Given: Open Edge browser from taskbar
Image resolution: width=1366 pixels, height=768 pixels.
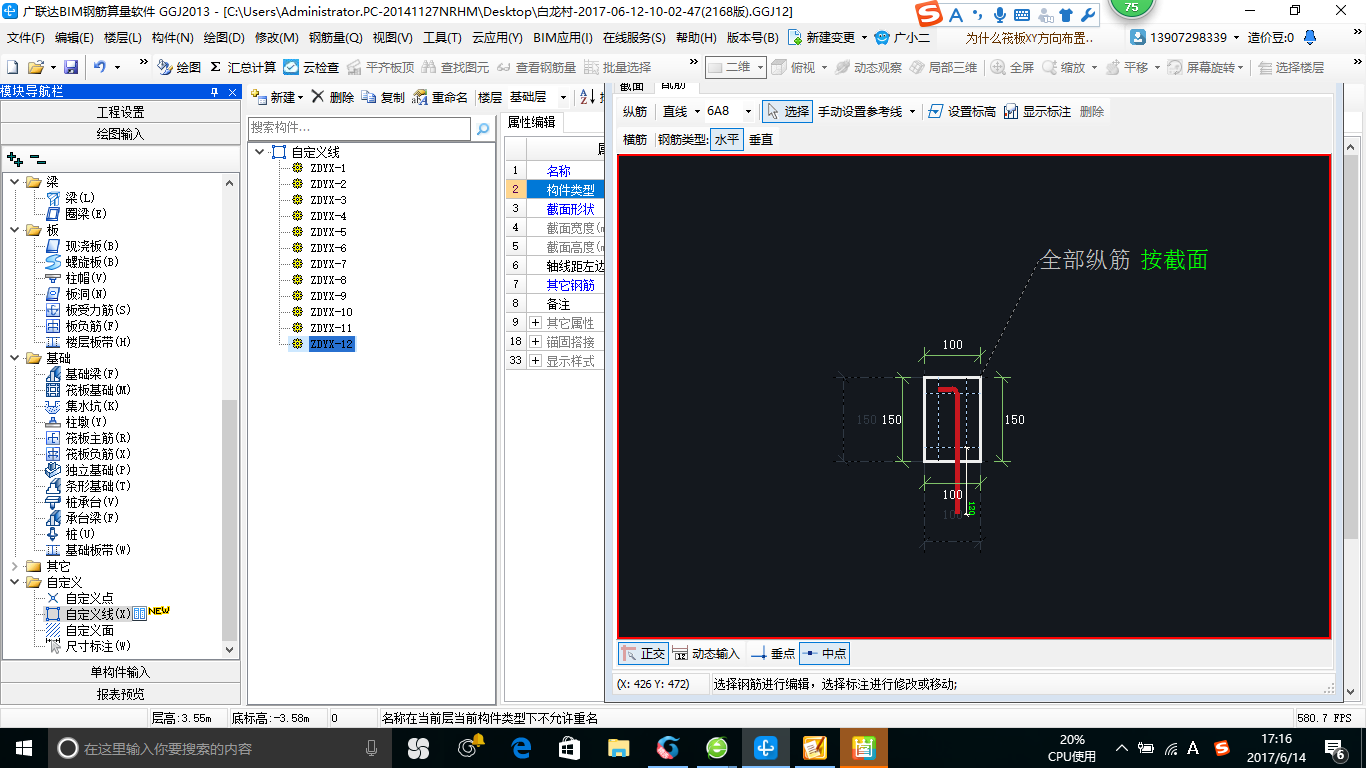Looking at the screenshot, I should (x=521, y=748).
